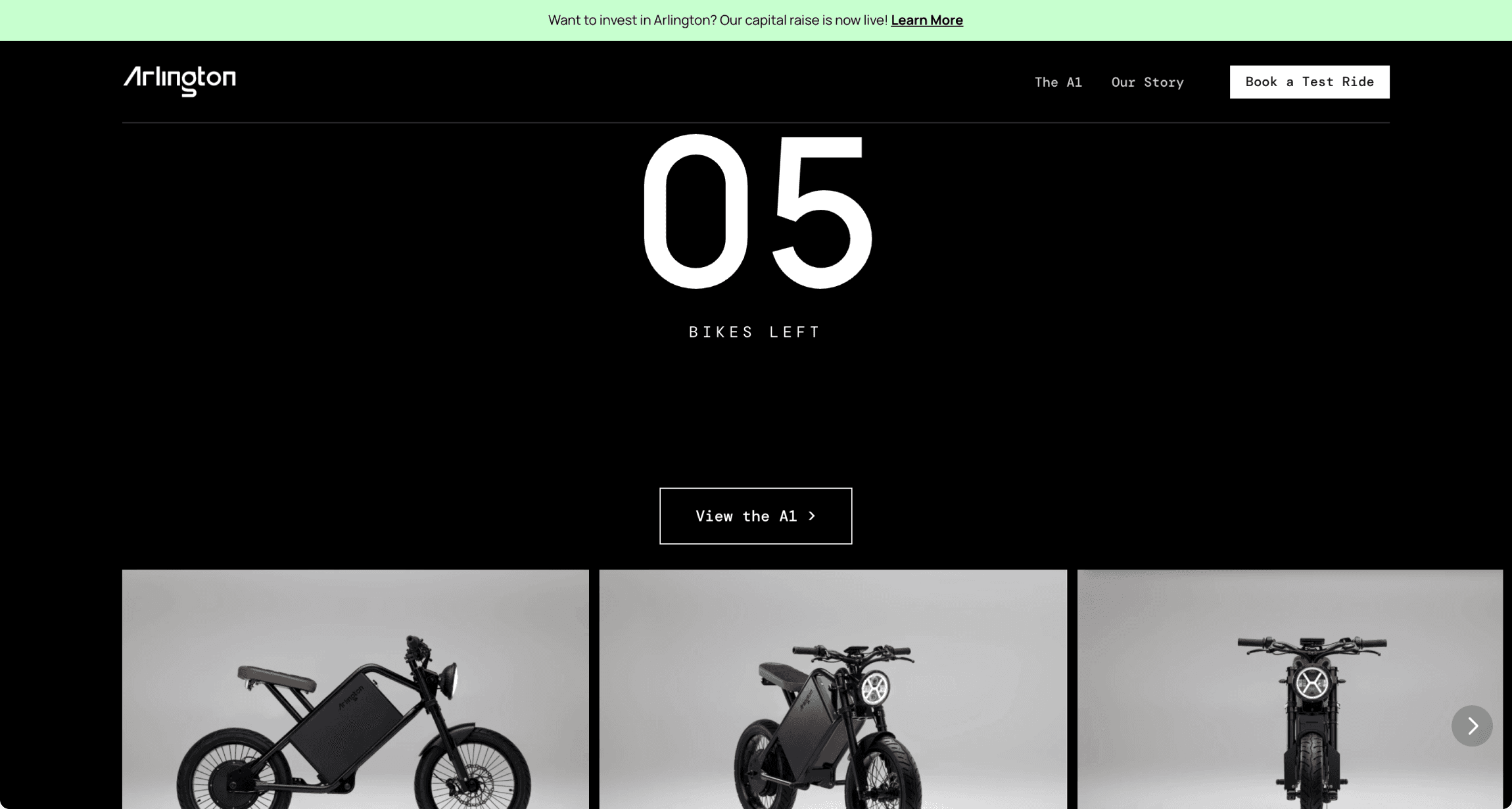Open the side-profile bike photo

pos(356,689)
